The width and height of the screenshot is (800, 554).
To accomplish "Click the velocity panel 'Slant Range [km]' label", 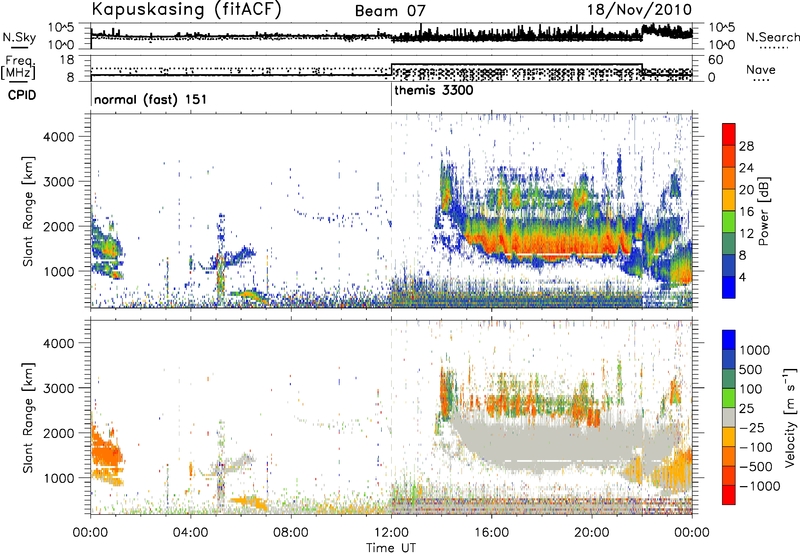I will click(x=28, y=417).
